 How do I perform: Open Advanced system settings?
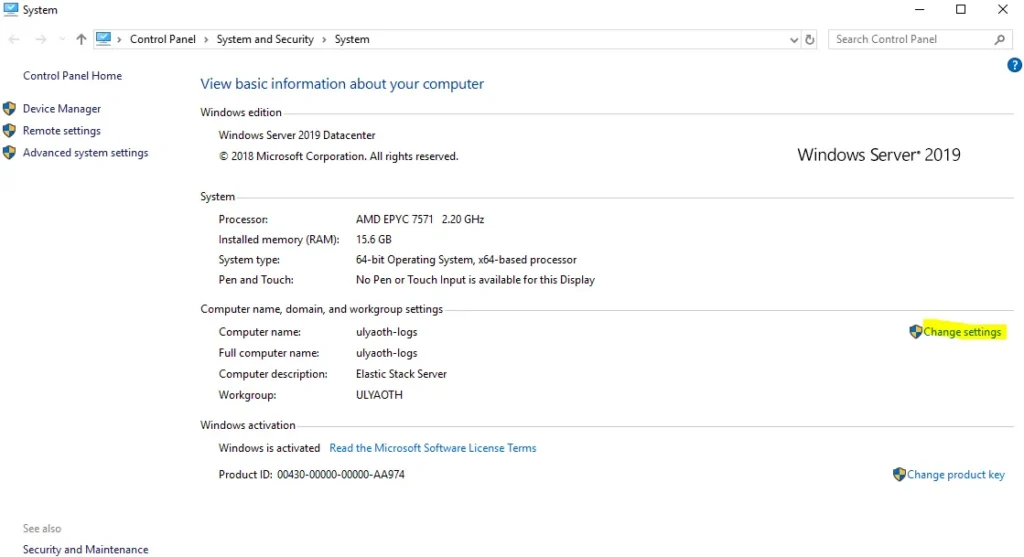pyautogui.click(x=85, y=153)
